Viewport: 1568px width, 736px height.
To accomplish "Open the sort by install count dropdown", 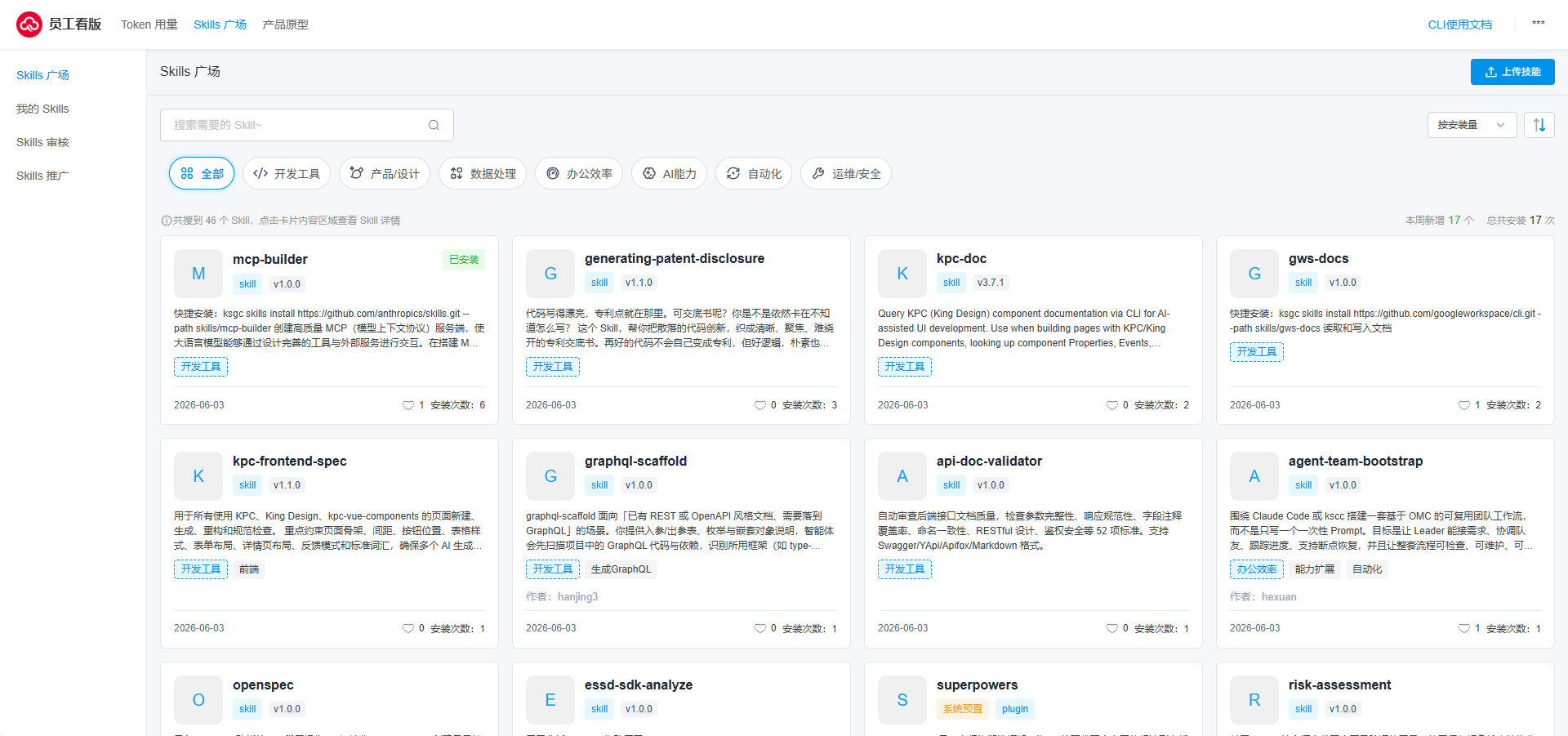I will (1472, 125).
